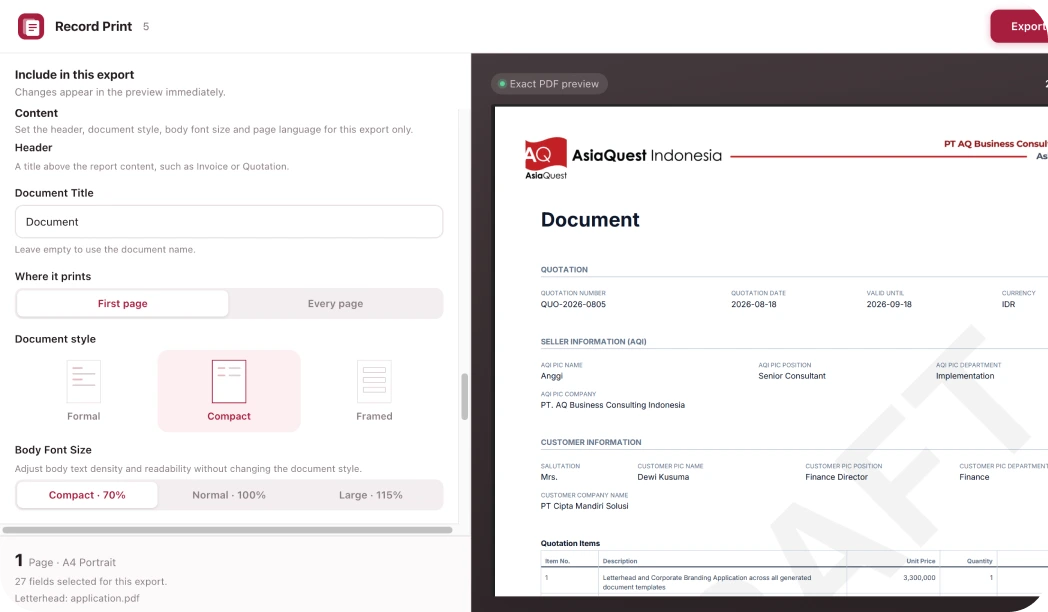This screenshot has height=612, width=1048.
Task: Click valid until date 2026-09-18
Action: [889, 304]
